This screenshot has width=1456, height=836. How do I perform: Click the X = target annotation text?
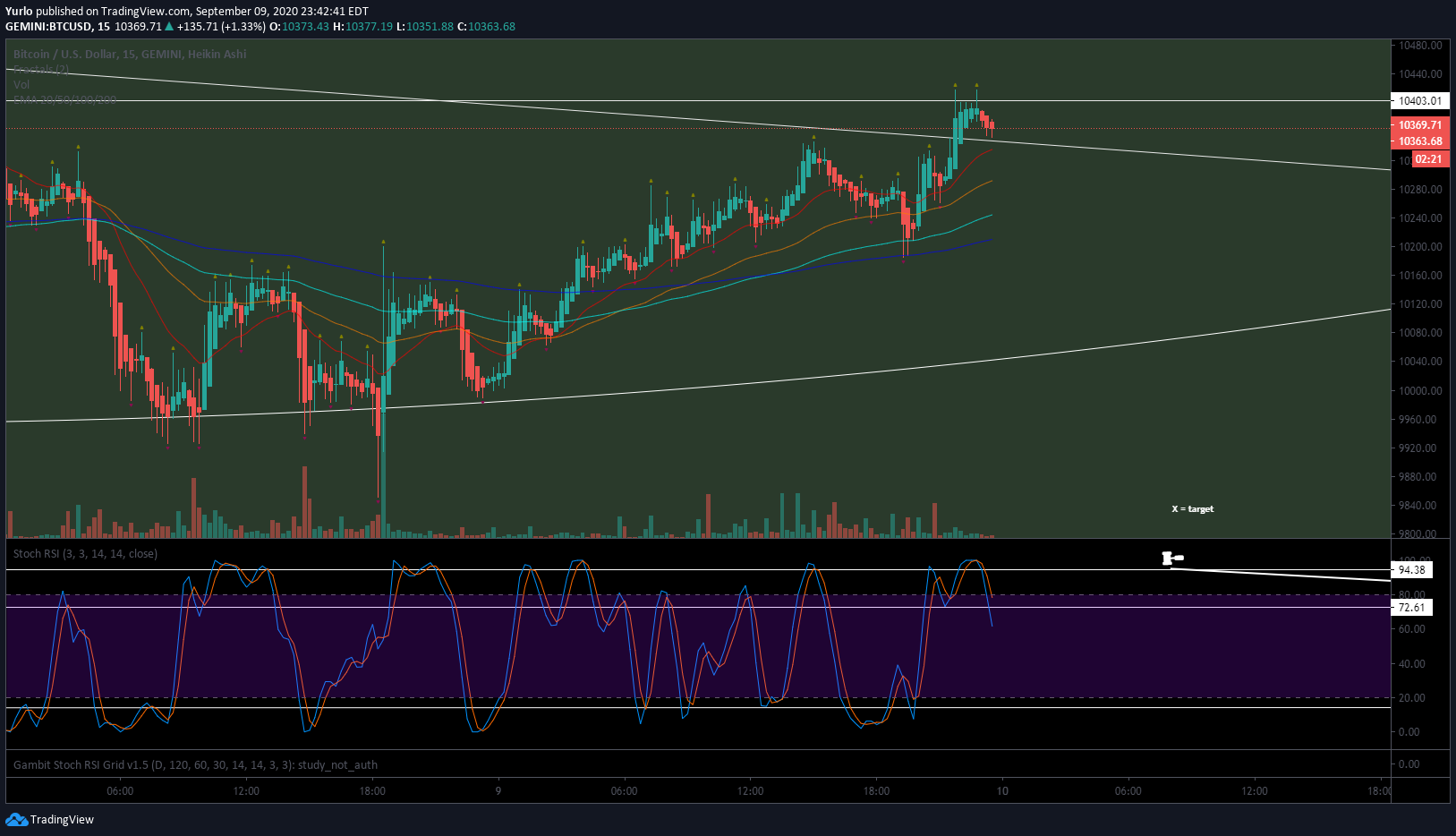click(x=1193, y=508)
